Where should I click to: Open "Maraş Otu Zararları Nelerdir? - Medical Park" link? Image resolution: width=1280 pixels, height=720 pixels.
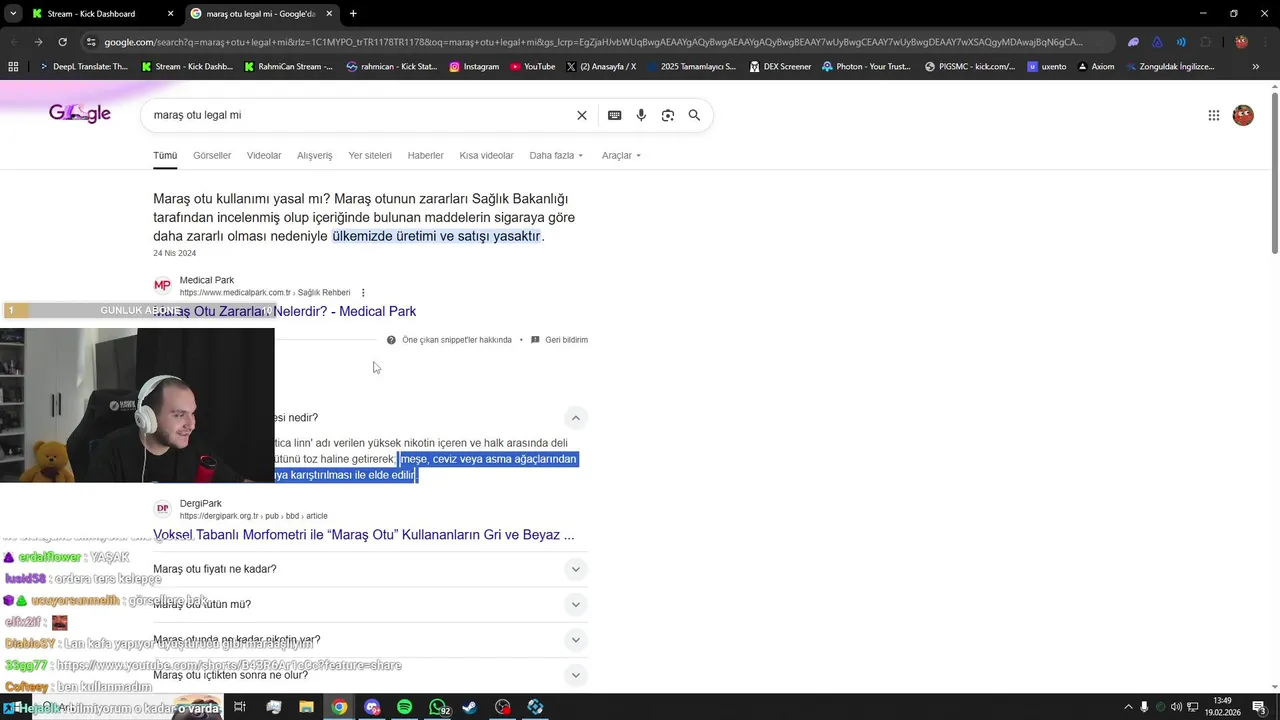point(285,312)
